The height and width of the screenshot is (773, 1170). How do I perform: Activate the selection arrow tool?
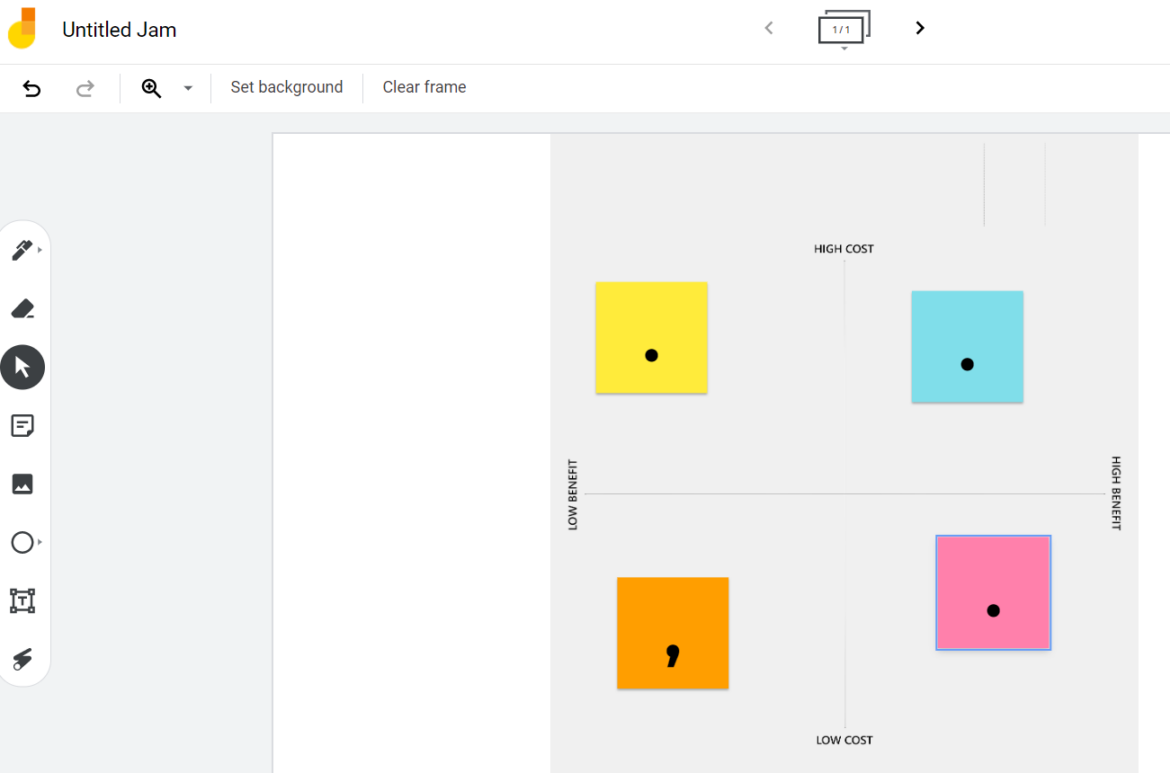pyautogui.click(x=23, y=366)
